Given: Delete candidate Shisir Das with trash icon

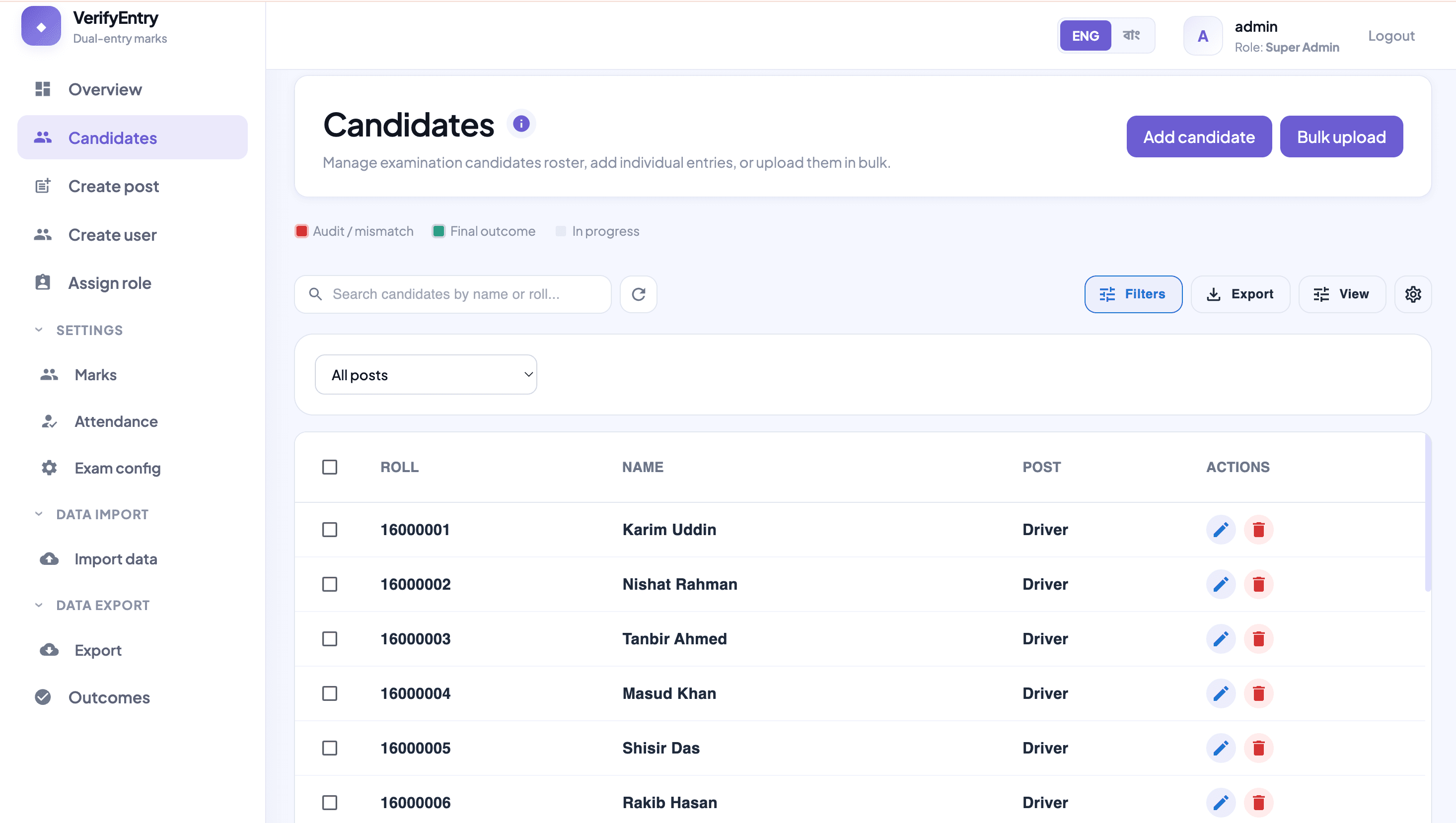Looking at the screenshot, I should click(x=1259, y=748).
